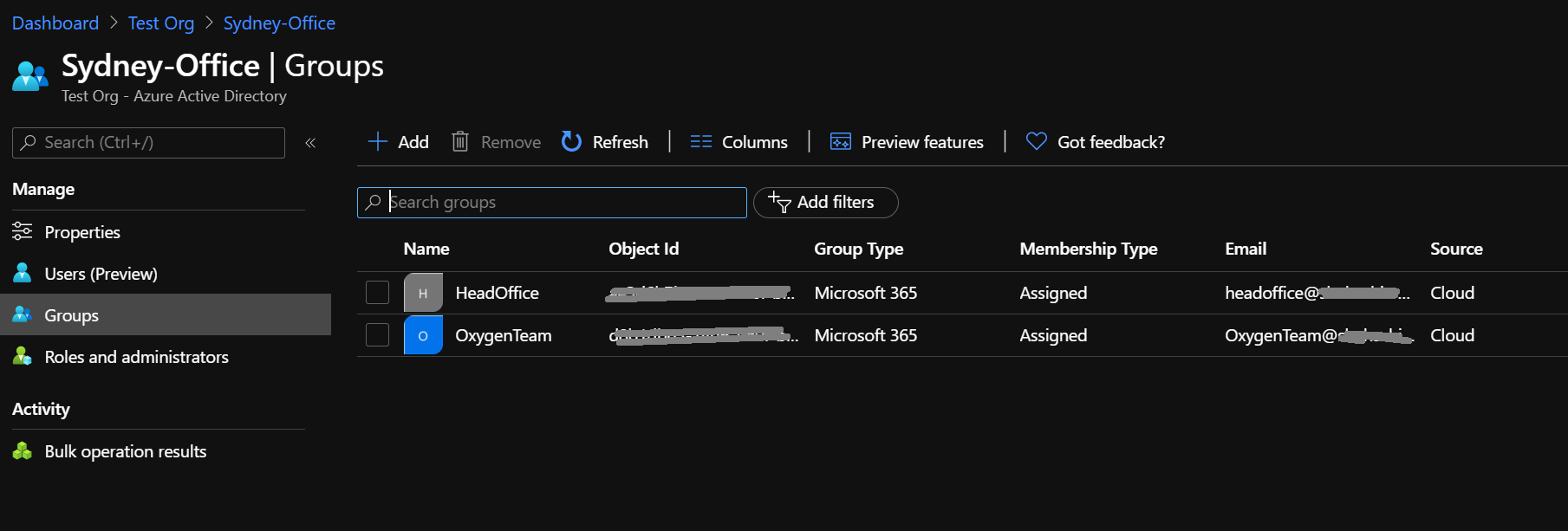
Task: Click Microsoft 365 in the HeadOffice row
Action: [866, 293]
